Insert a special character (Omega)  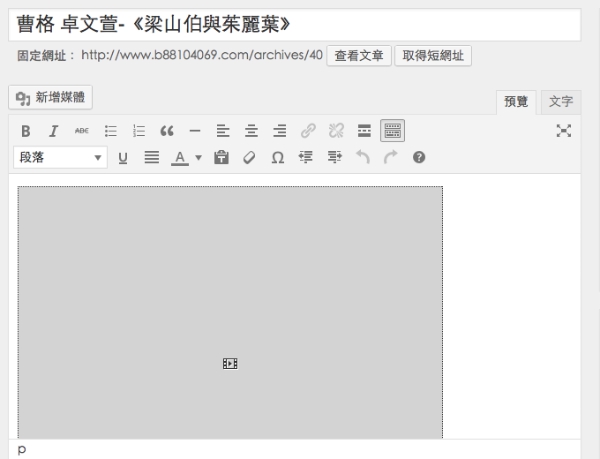pos(278,157)
